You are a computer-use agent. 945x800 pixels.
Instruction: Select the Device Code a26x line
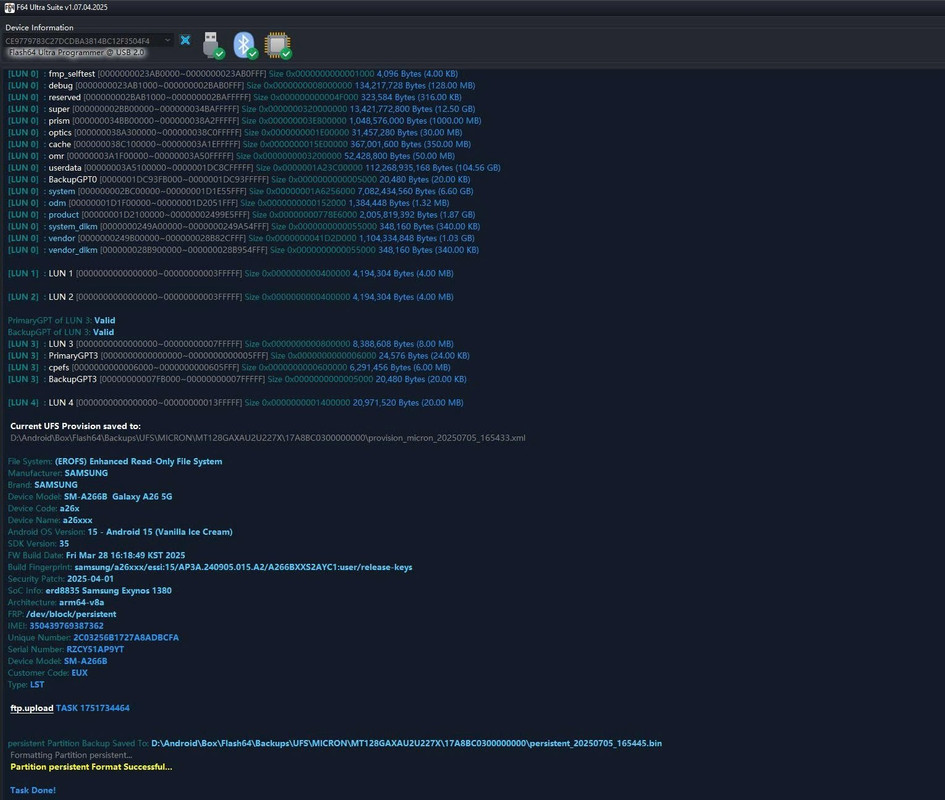[x=43, y=508]
